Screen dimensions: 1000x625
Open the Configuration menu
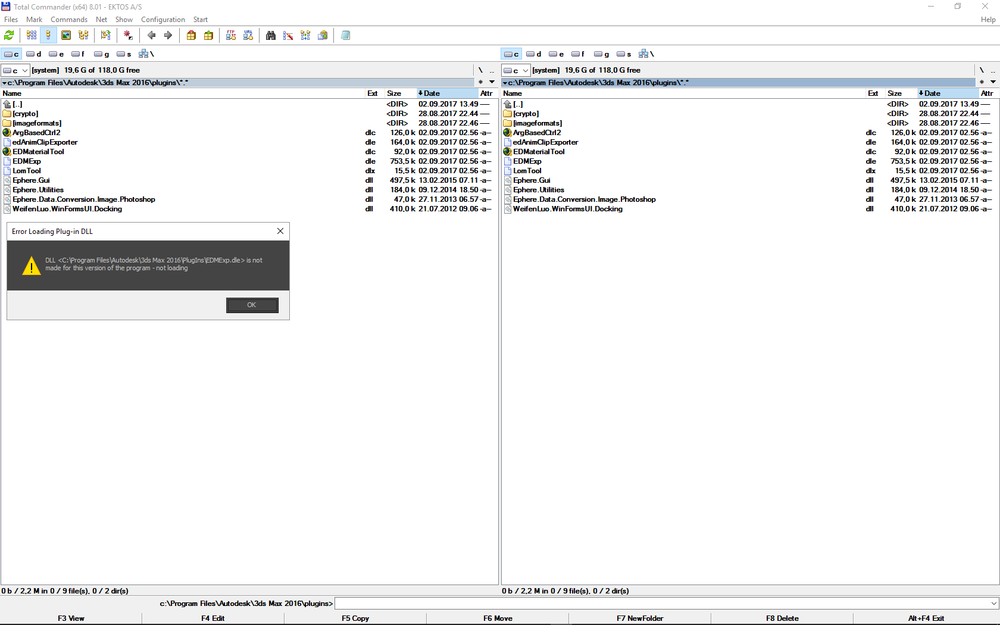tap(163, 20)
